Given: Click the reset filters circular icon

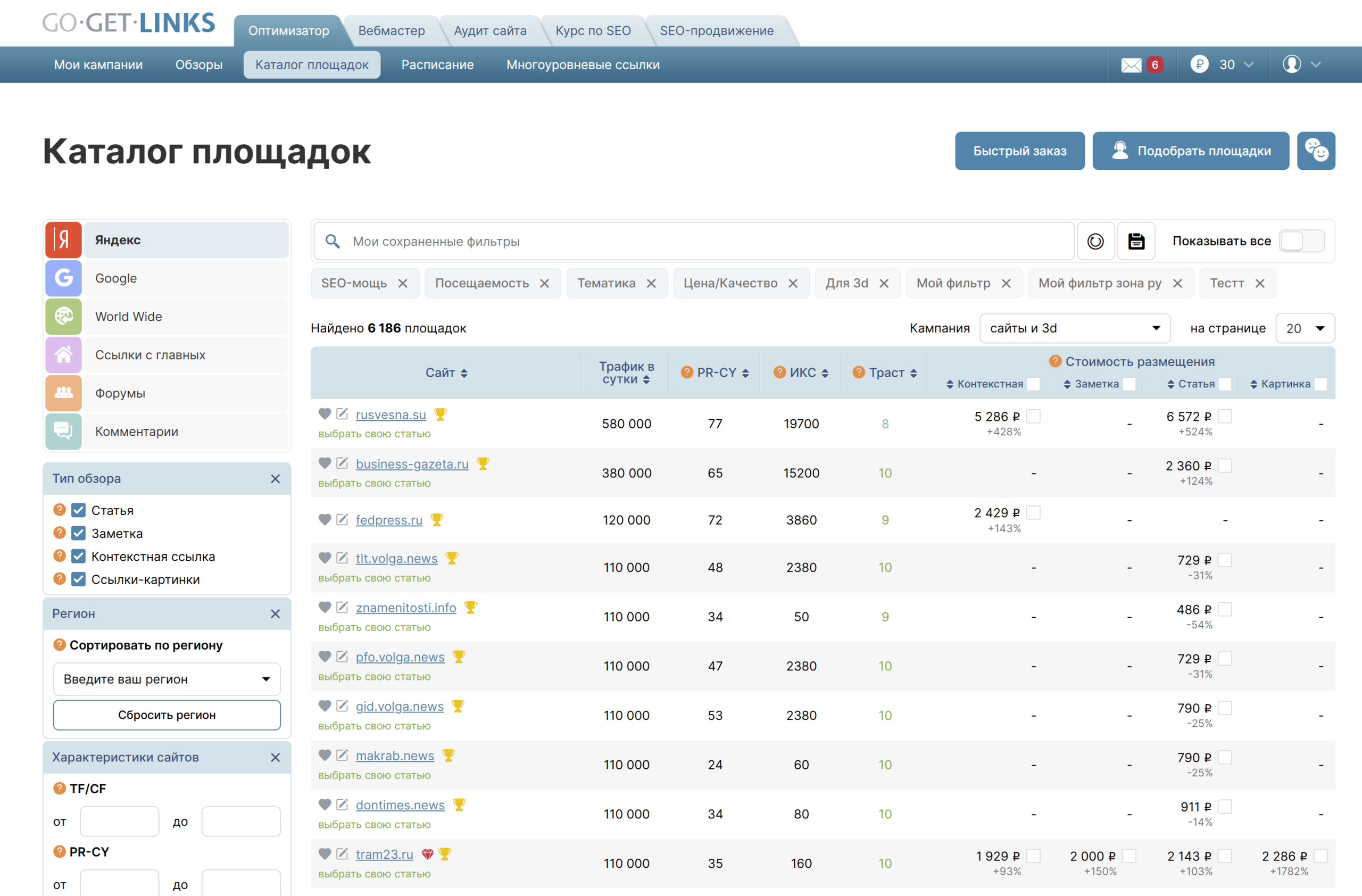Looking at the screenshot, I should 1095,242.
